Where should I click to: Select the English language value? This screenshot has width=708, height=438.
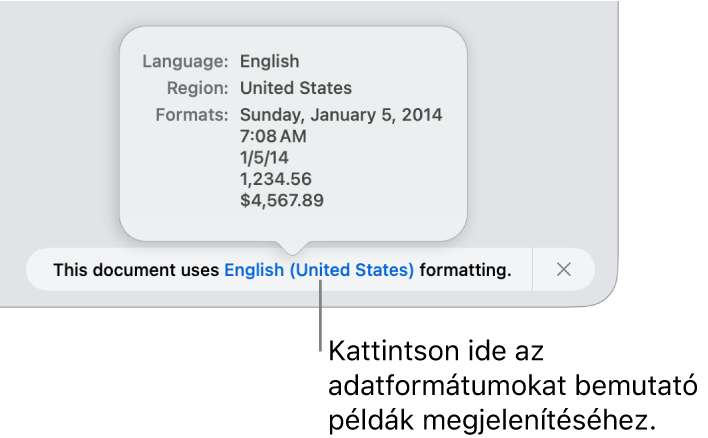coord(269,62)
